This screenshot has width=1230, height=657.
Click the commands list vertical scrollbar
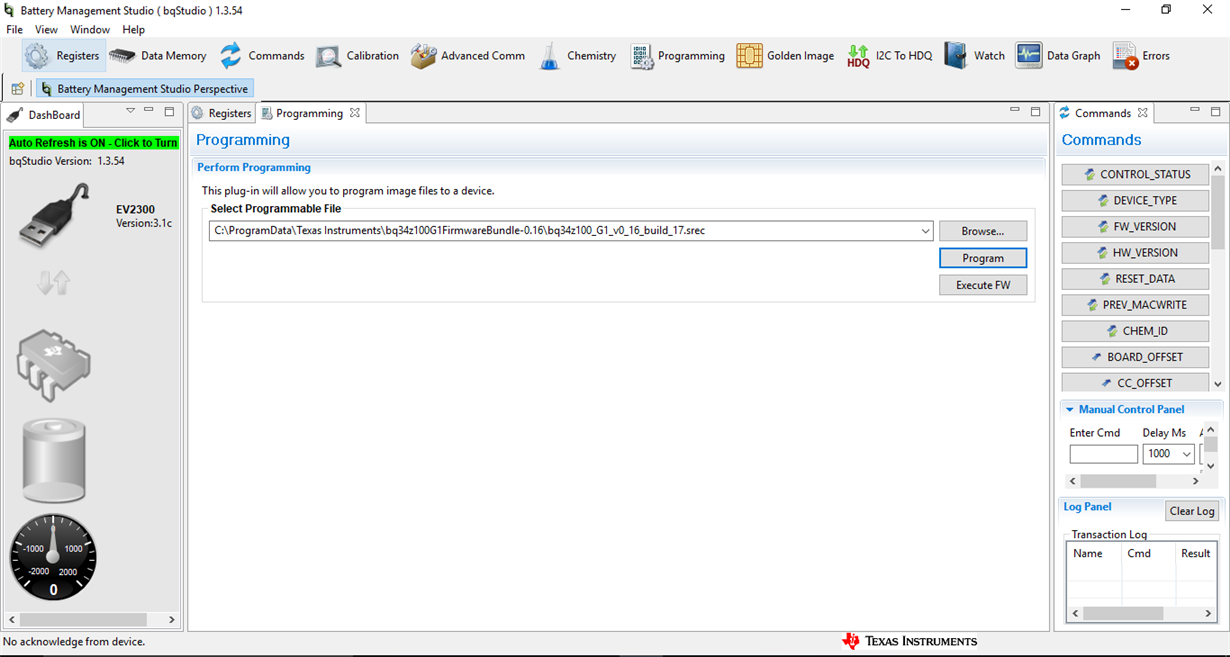[1217, 277]
